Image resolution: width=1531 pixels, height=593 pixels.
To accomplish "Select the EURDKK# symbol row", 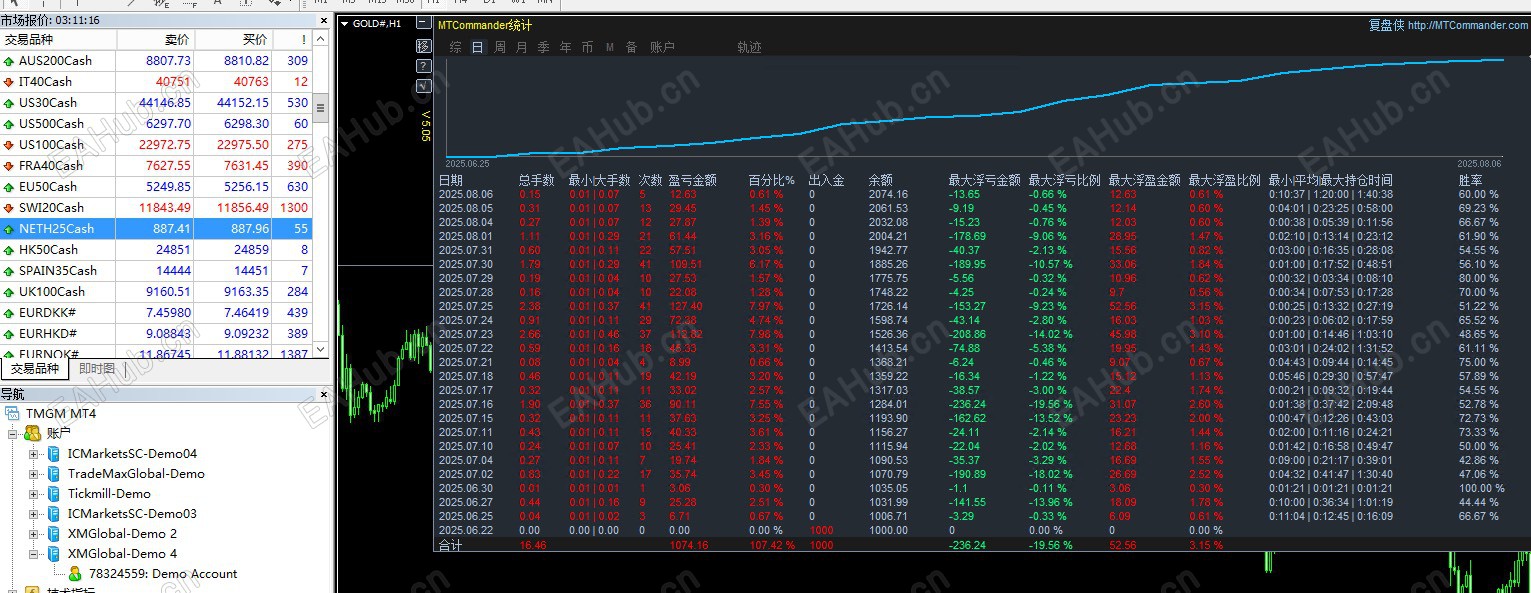I will pos(157,313).
